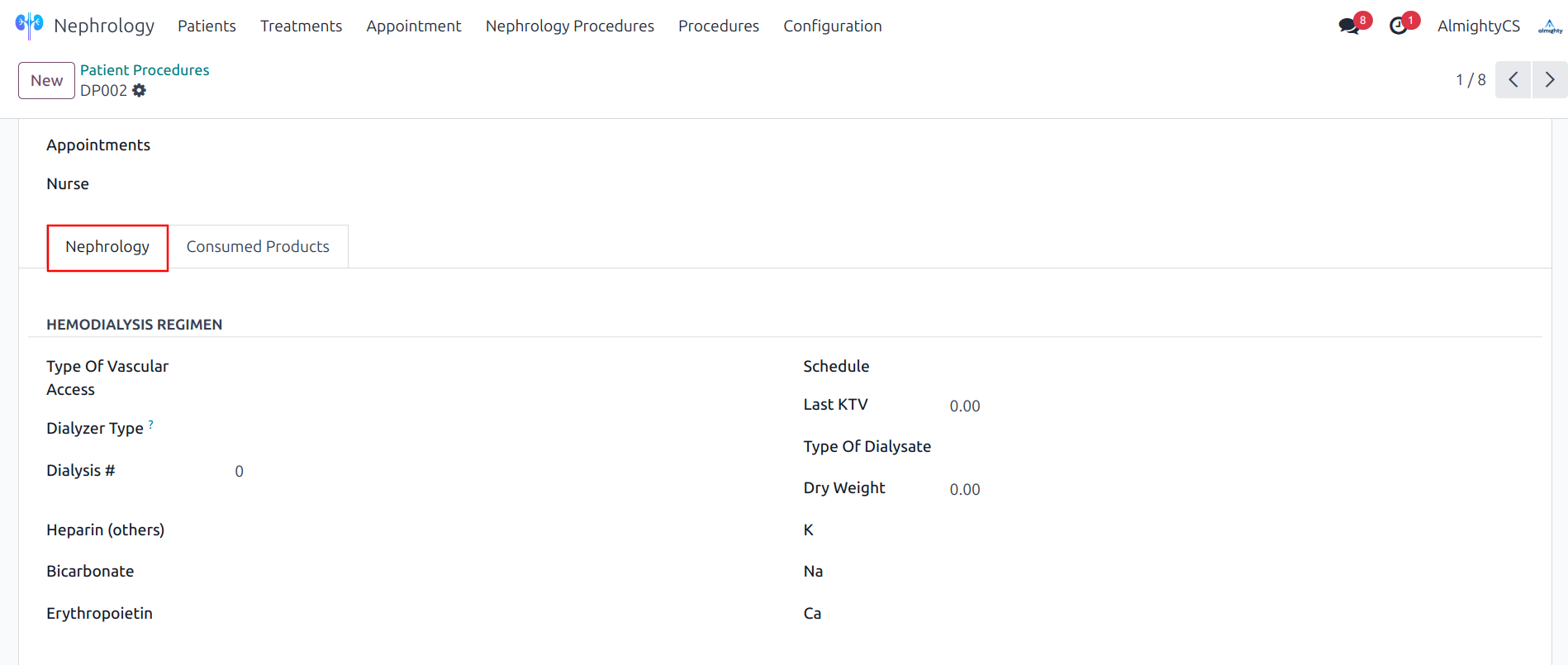Switch to the Consumed Products tab
1568x665 pixels.
(x=258, y=247)
